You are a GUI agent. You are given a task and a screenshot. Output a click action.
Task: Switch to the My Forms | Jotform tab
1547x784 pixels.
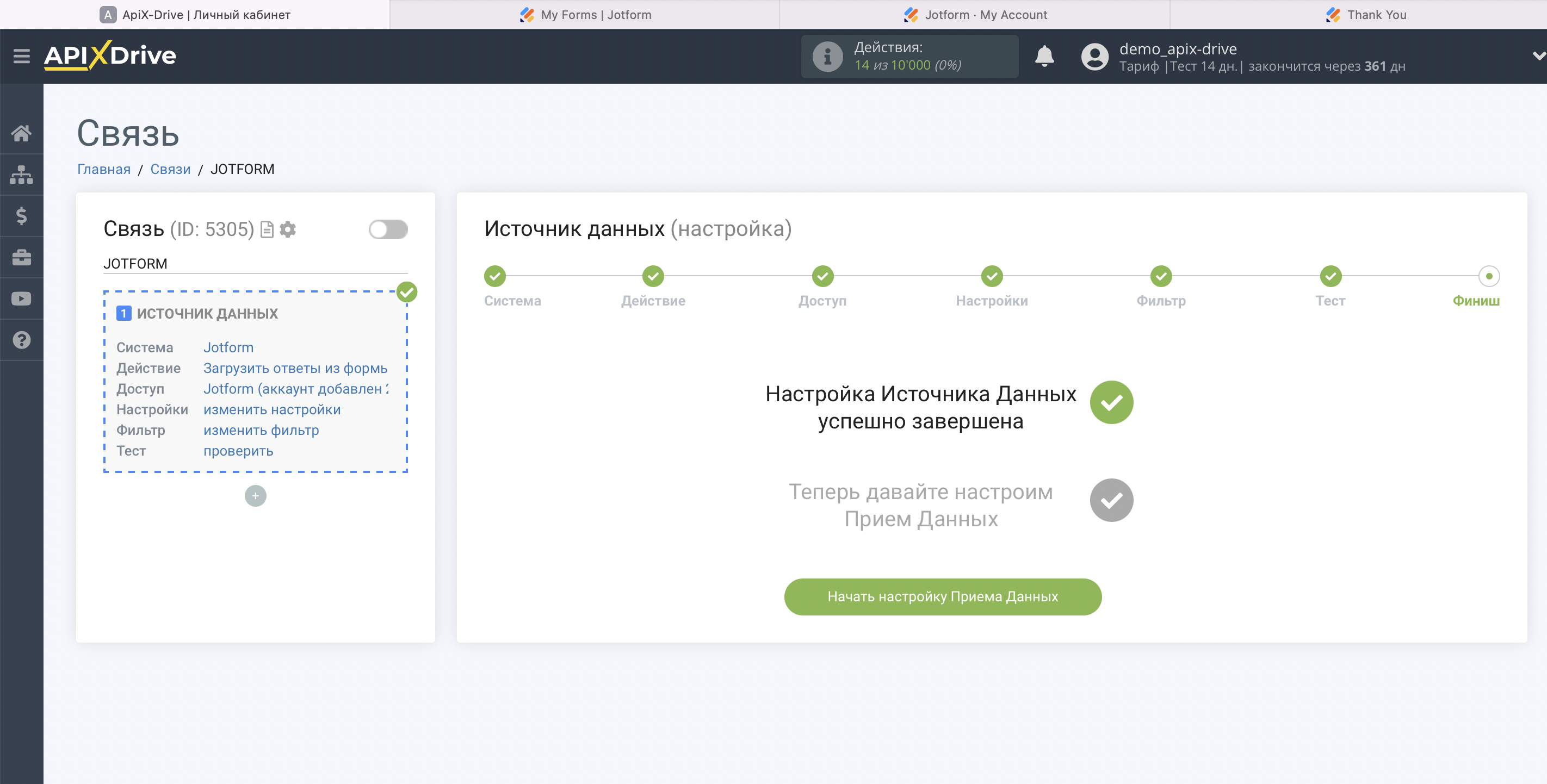click(x=585, y=14)
